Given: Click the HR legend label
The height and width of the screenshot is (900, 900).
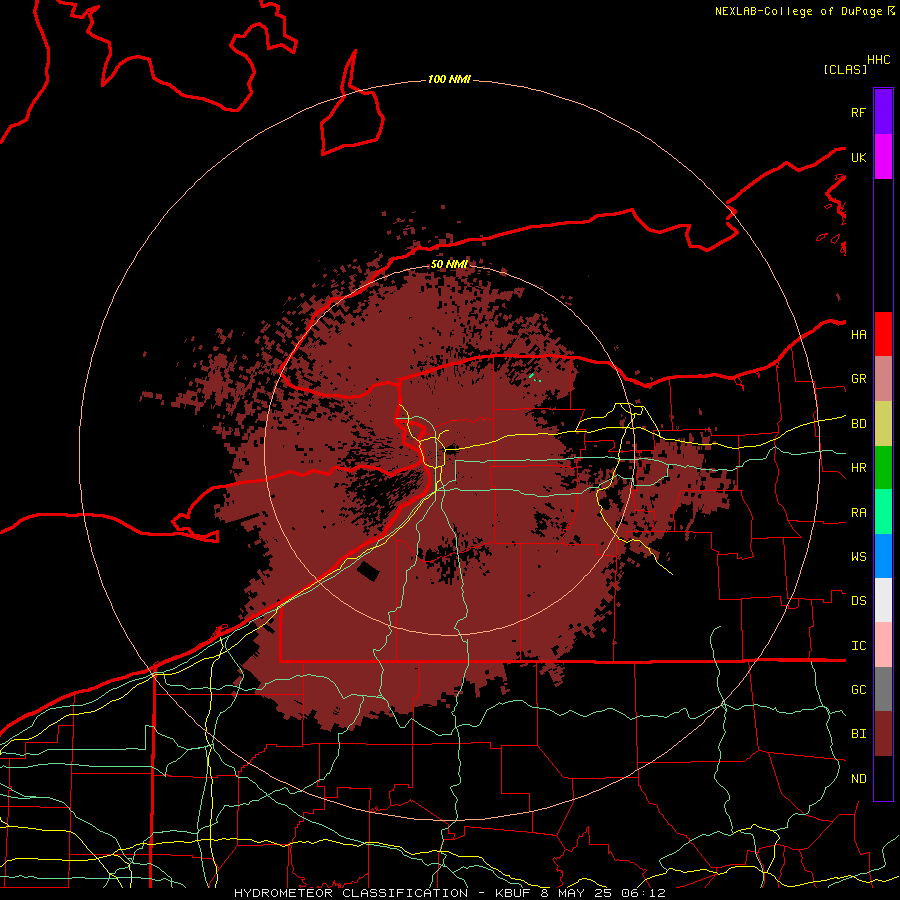Looking at the screenshot, I should coord(858,468).
